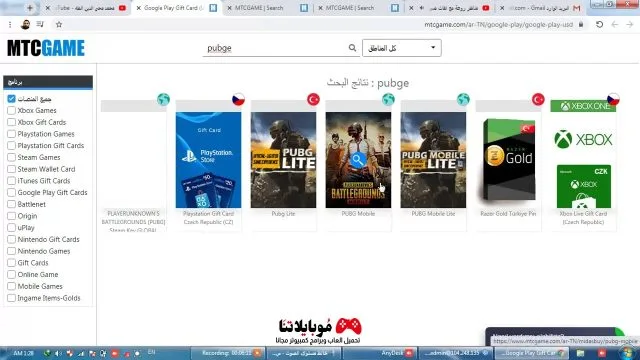Close the Google Play Gift Card tab
The height and width of the screenshot is (360, 640).
[x=138, y=8]
